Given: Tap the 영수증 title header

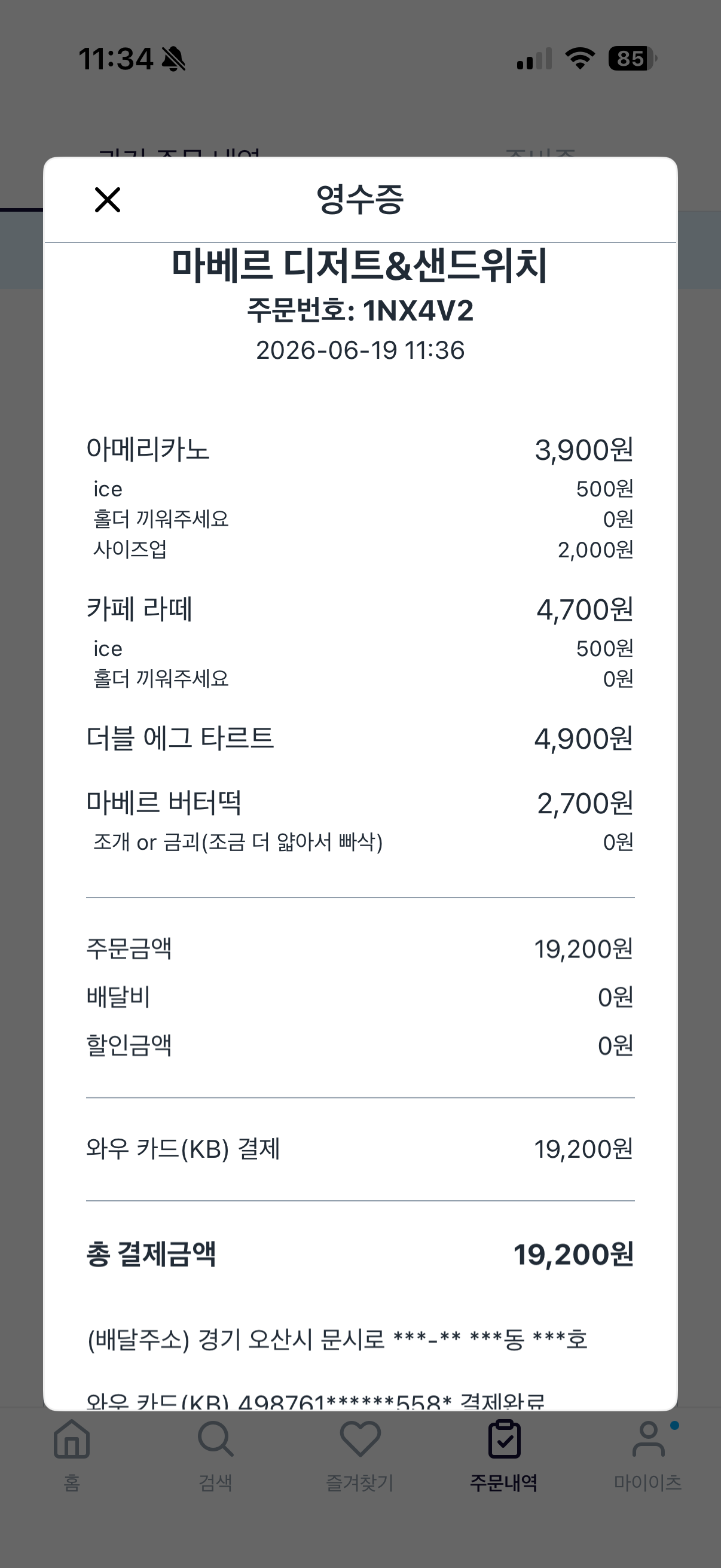Looking at the screenshot, I should (x=360, y=200).
